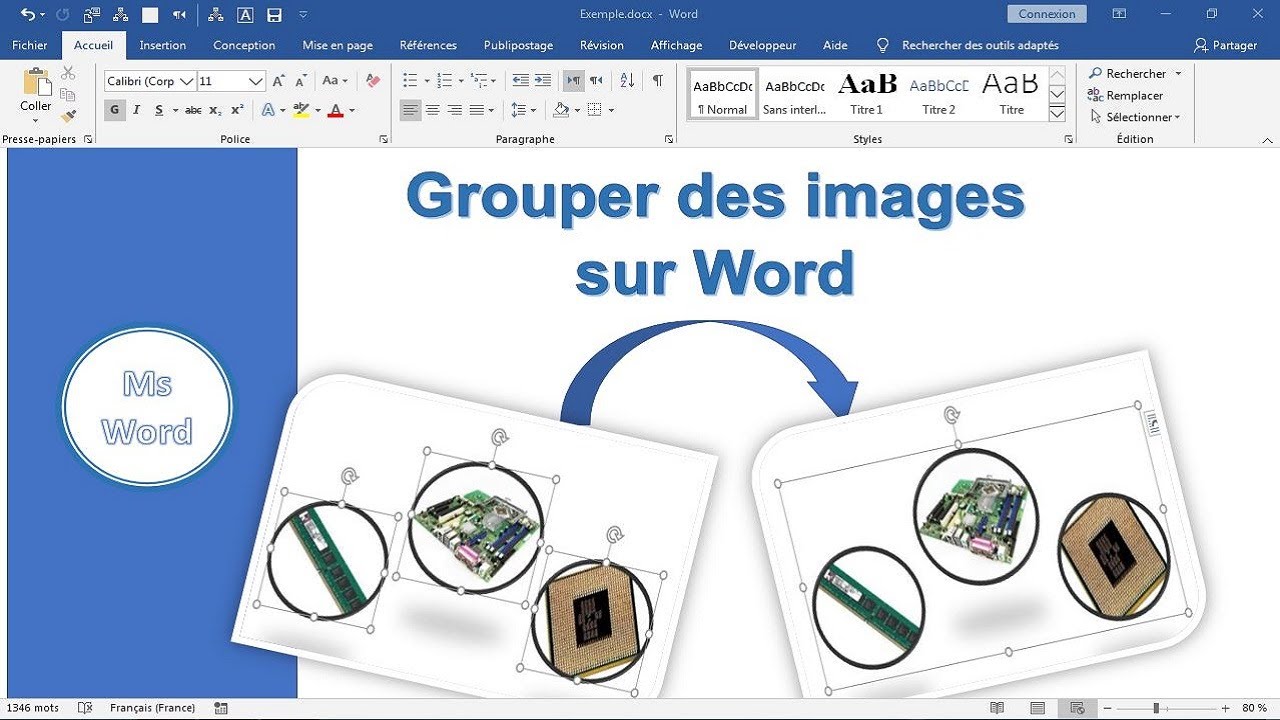Screen dimensions: 1280x720
Task: Switch to the Insertion tab
Action: 163,45
